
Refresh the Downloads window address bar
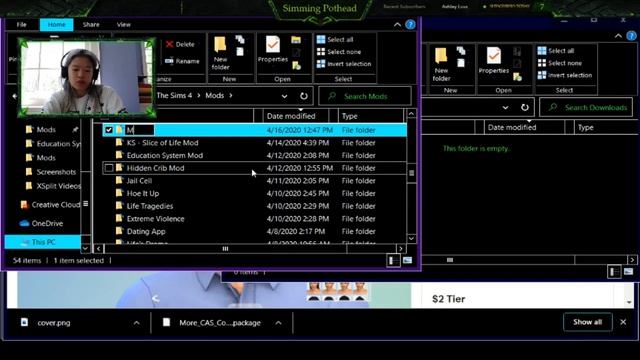524,107
